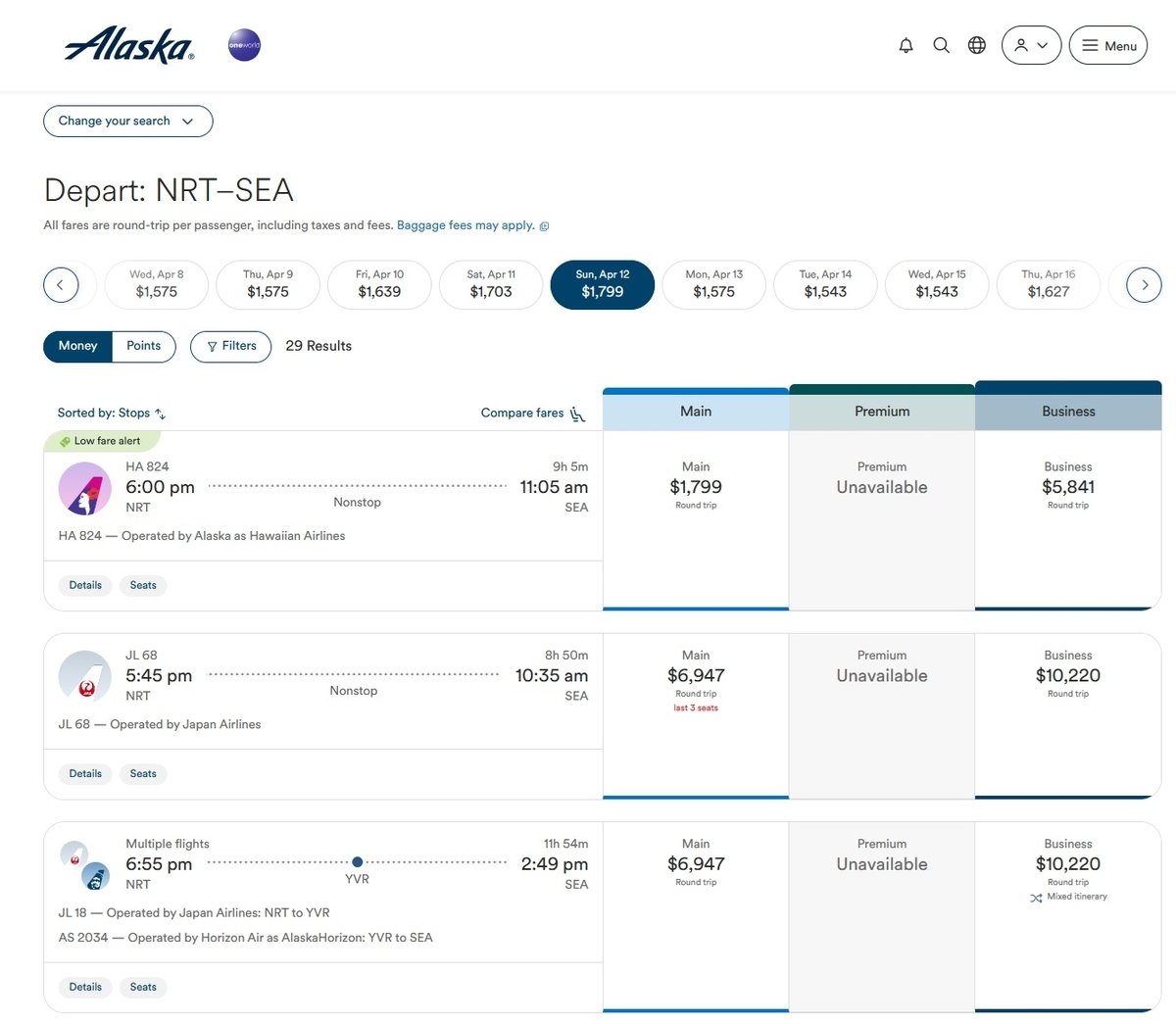Open Details for the YVR connecting flight
This screenshot has width=1176, height=1024.
85,987
